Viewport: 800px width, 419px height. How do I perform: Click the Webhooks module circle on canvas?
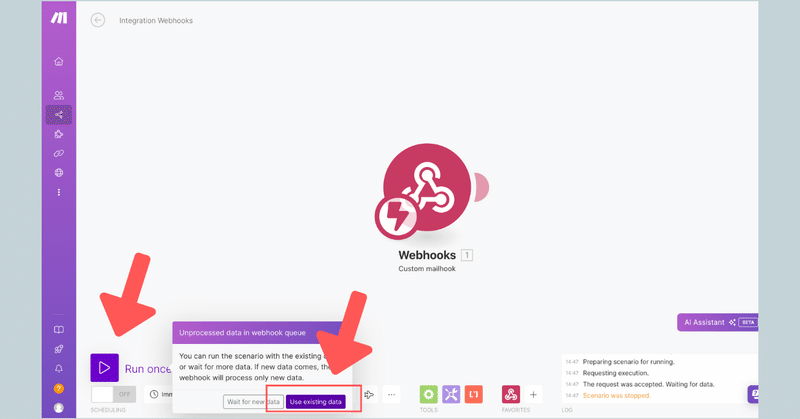[x=428, y=187]
